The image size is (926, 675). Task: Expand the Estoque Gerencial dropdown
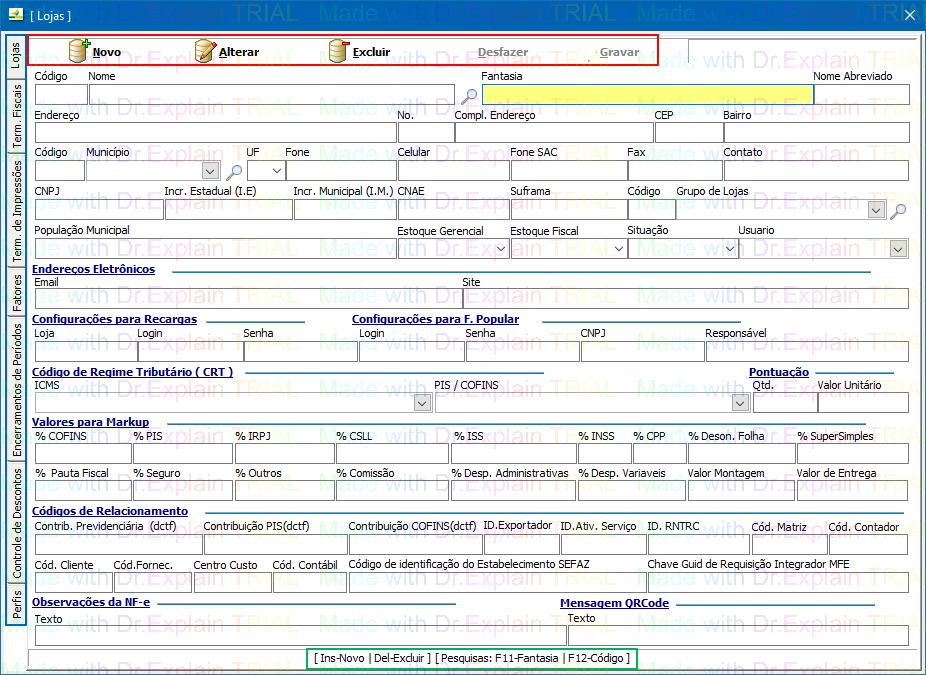(x=501, y=249)
